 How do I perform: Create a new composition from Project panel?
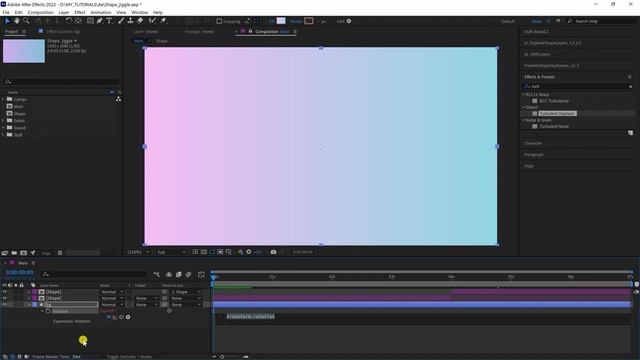[x=24, y=253]
